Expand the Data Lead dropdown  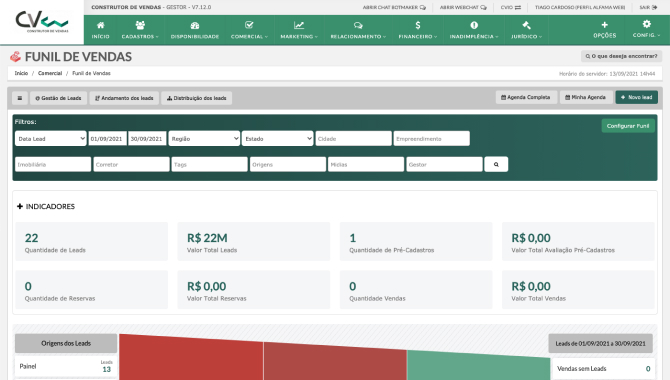pos(51,138)
